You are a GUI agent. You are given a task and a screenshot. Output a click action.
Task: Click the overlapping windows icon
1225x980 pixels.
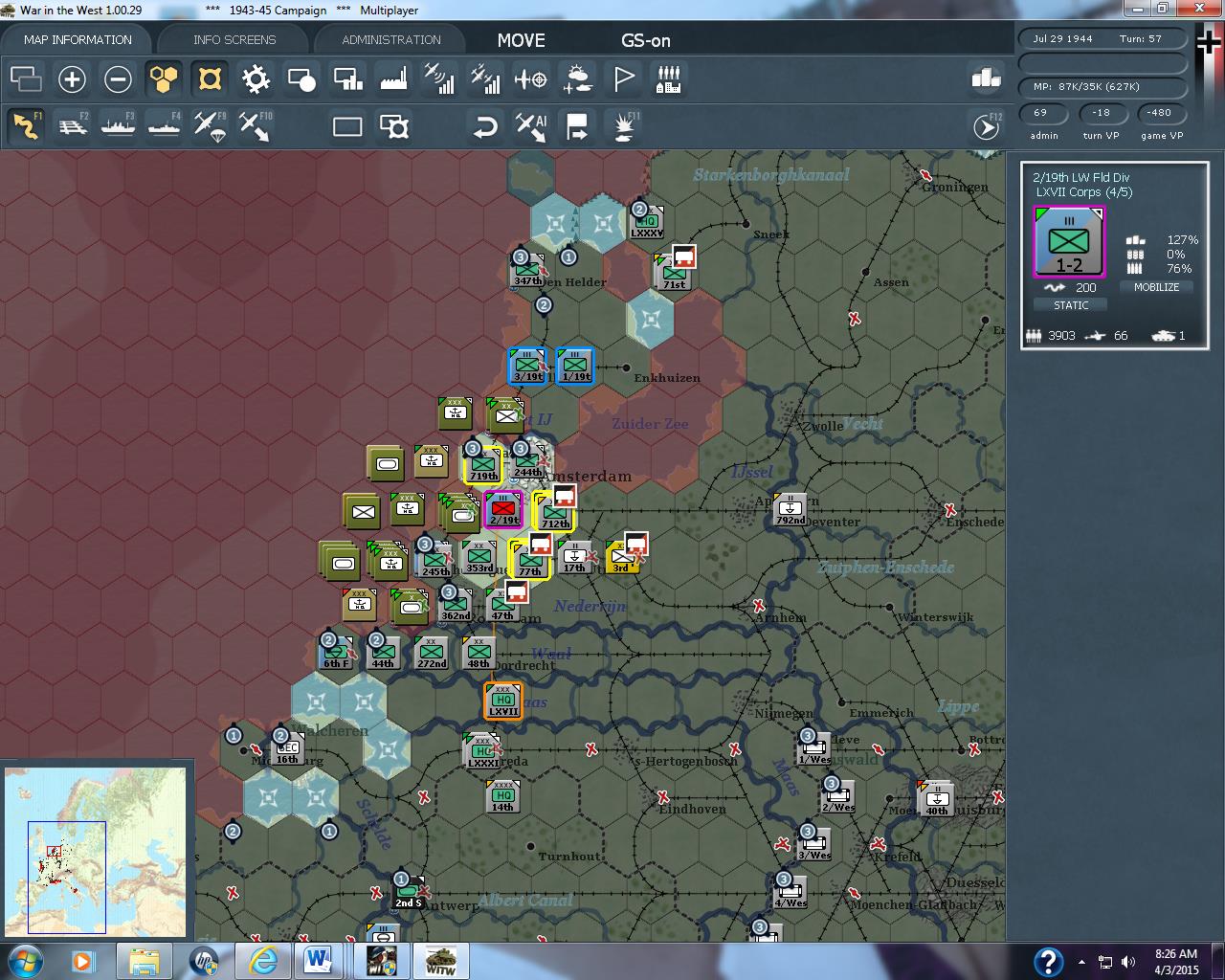coord(26,79)
